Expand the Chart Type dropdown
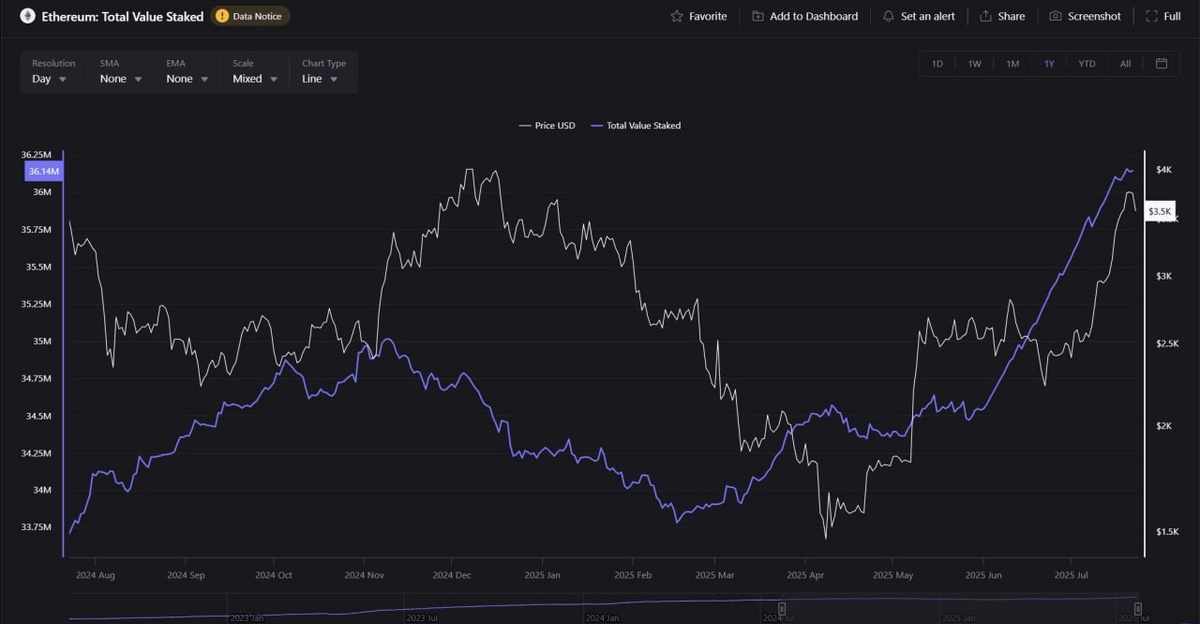The width and height of the screenshot is (1200, 624). tap(320, 79)
